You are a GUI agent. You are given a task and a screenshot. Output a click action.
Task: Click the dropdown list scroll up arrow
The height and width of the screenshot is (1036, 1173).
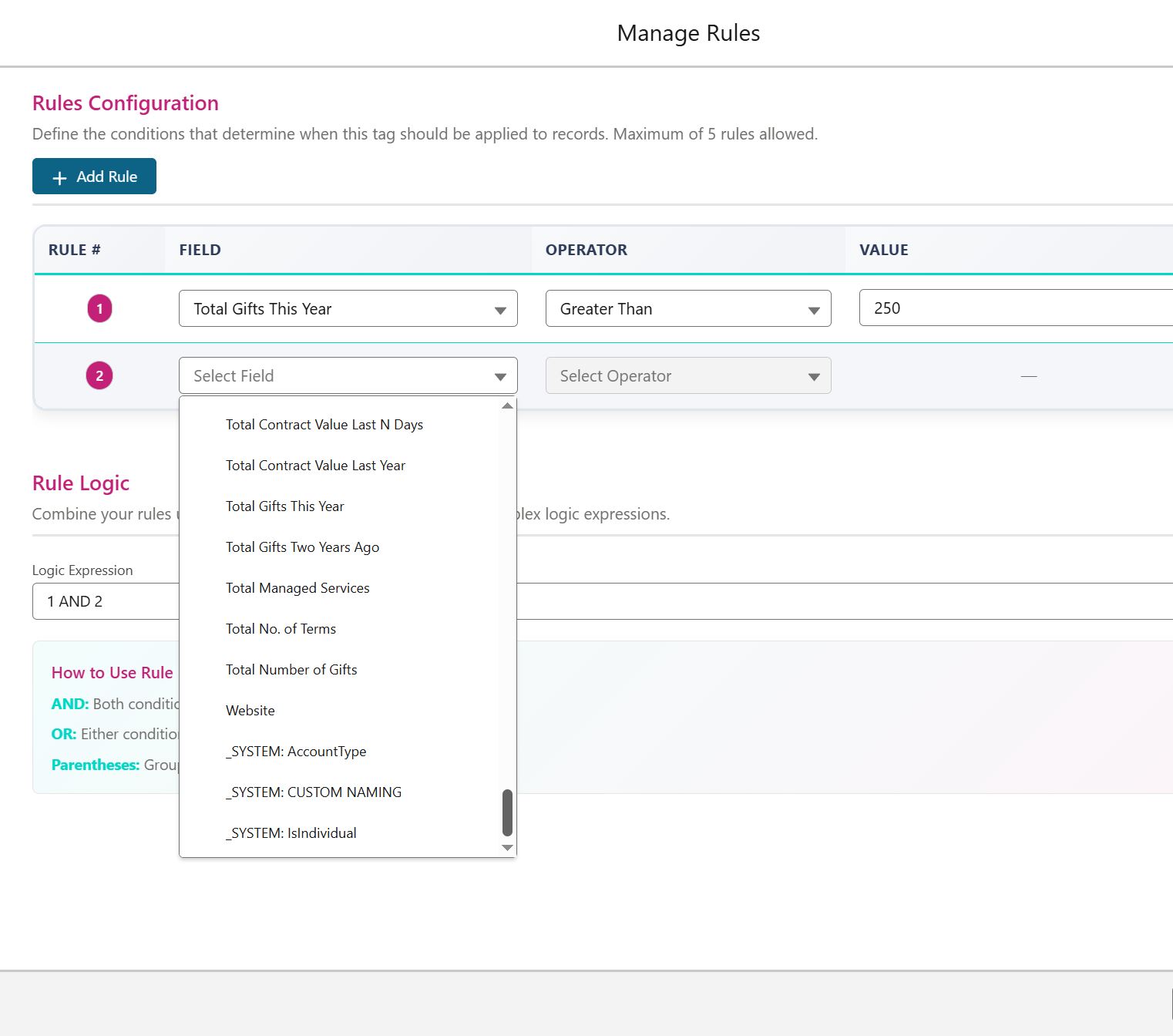tap(507, 406)
